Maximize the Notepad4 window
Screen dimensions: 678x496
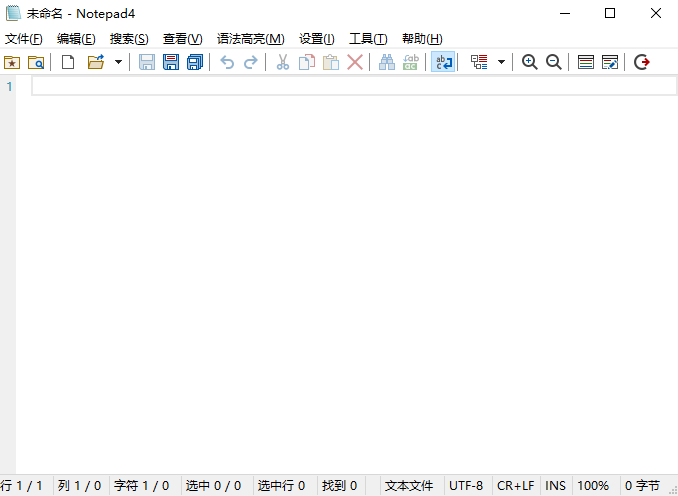(x=610, y=13)
